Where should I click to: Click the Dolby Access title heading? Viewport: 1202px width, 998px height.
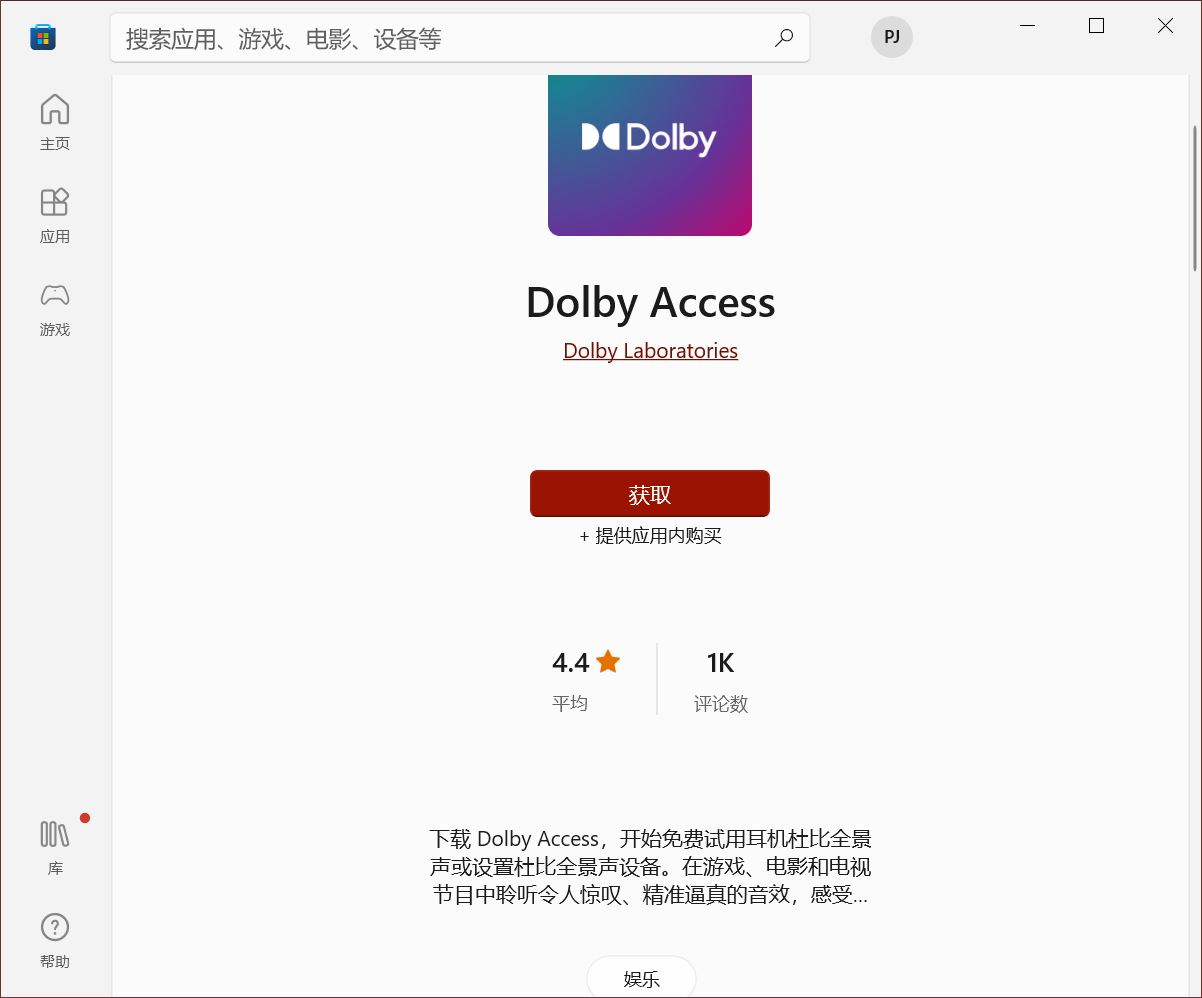(x=650, y=303)
